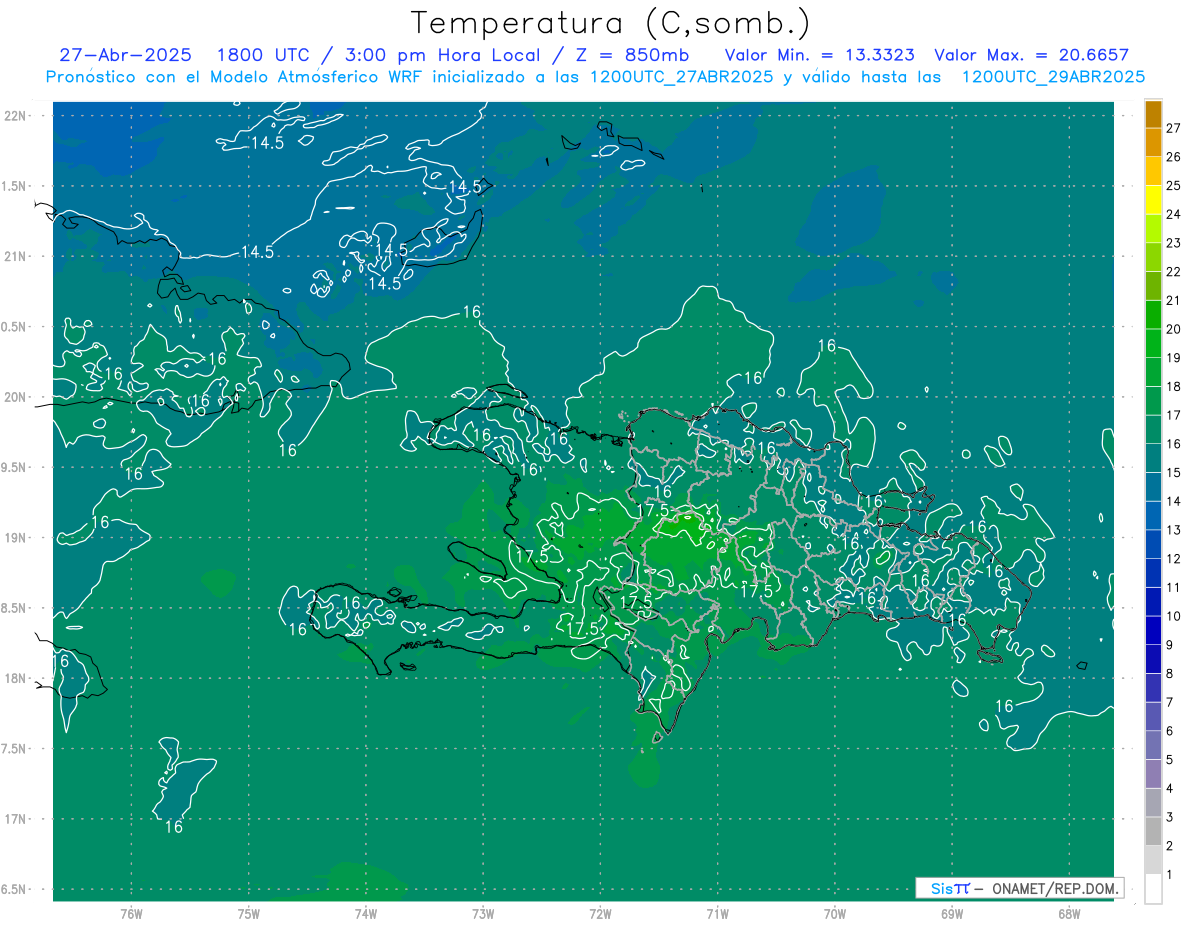Click the latitude axis label "17N"
This screenshot has height=927, width=1200.
(x=15, y=820)
